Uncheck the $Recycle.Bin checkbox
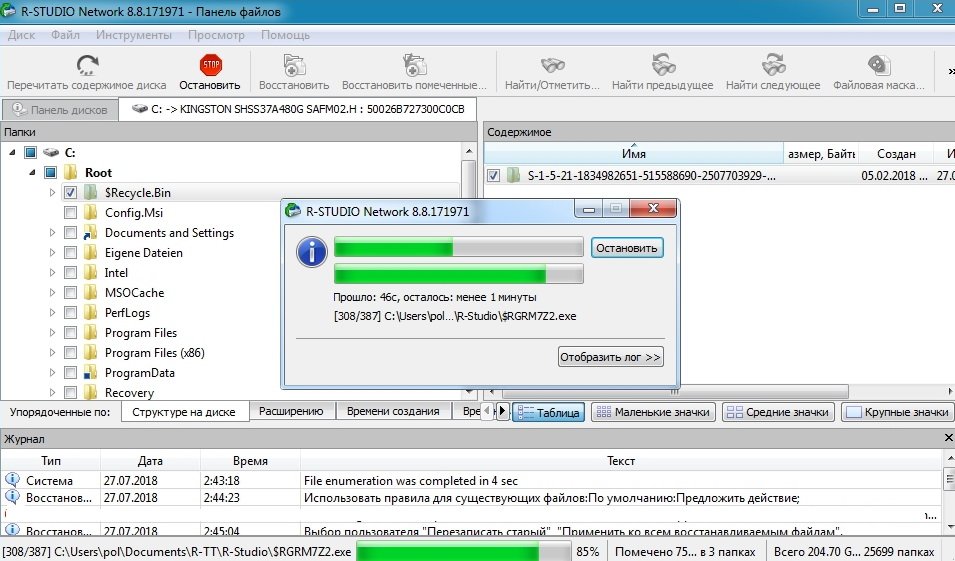The height and width of the screenshot is (561, 955). [71, 192]
